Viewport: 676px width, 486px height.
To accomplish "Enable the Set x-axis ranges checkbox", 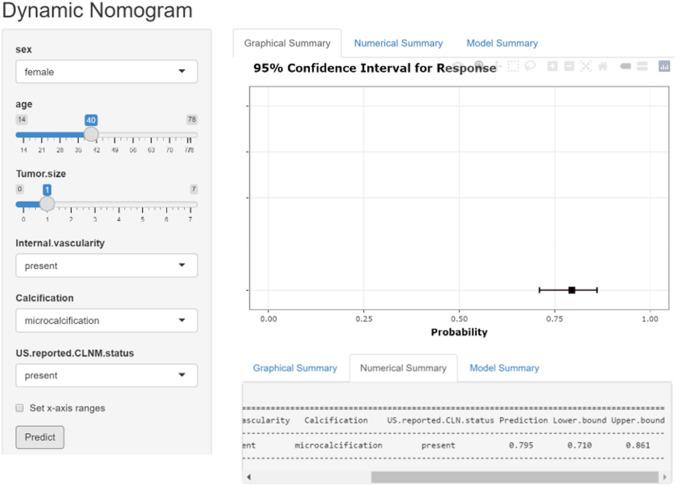I will 20,408.
